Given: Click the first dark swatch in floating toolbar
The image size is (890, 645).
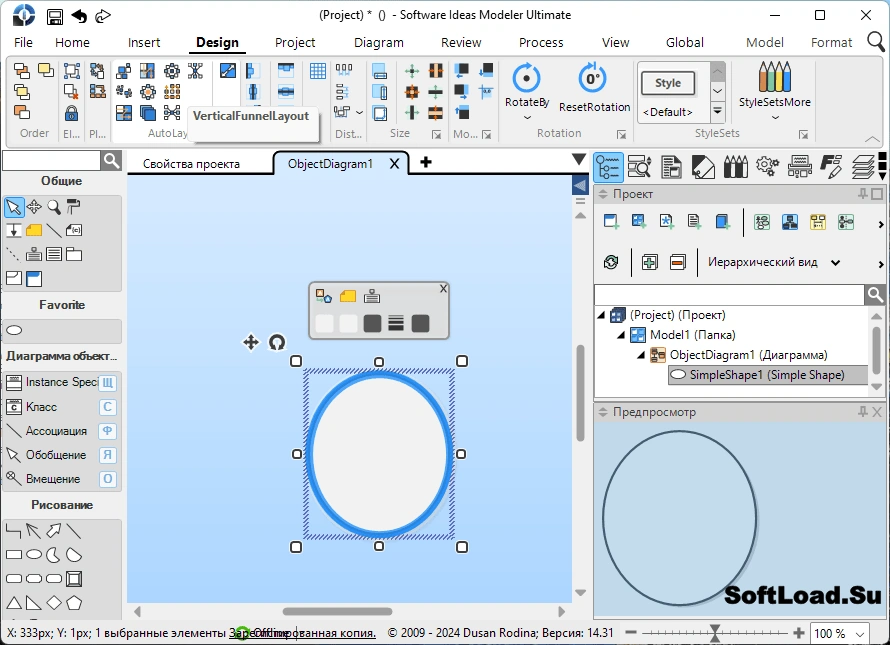Looking at the screenshot, I should click(372, 324).
